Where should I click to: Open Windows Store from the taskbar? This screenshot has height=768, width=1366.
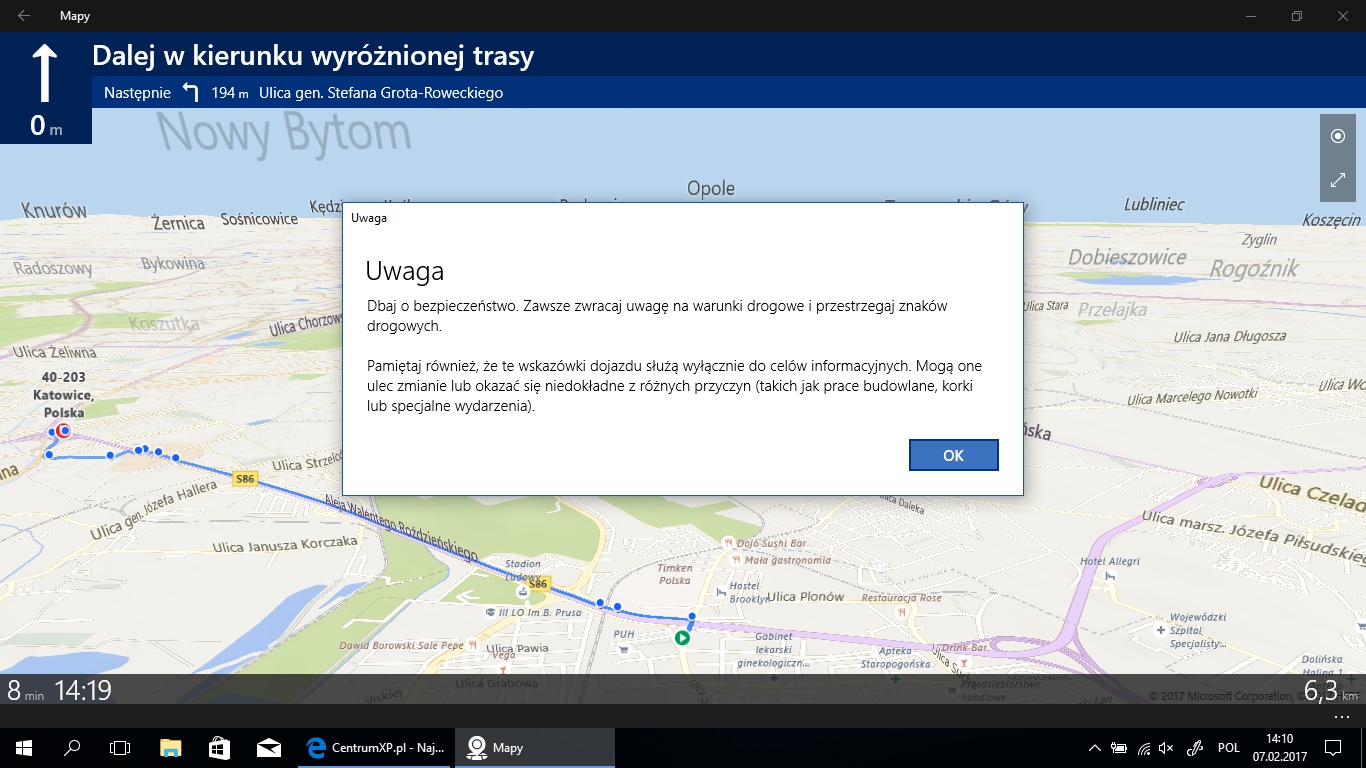coord(219,747)
